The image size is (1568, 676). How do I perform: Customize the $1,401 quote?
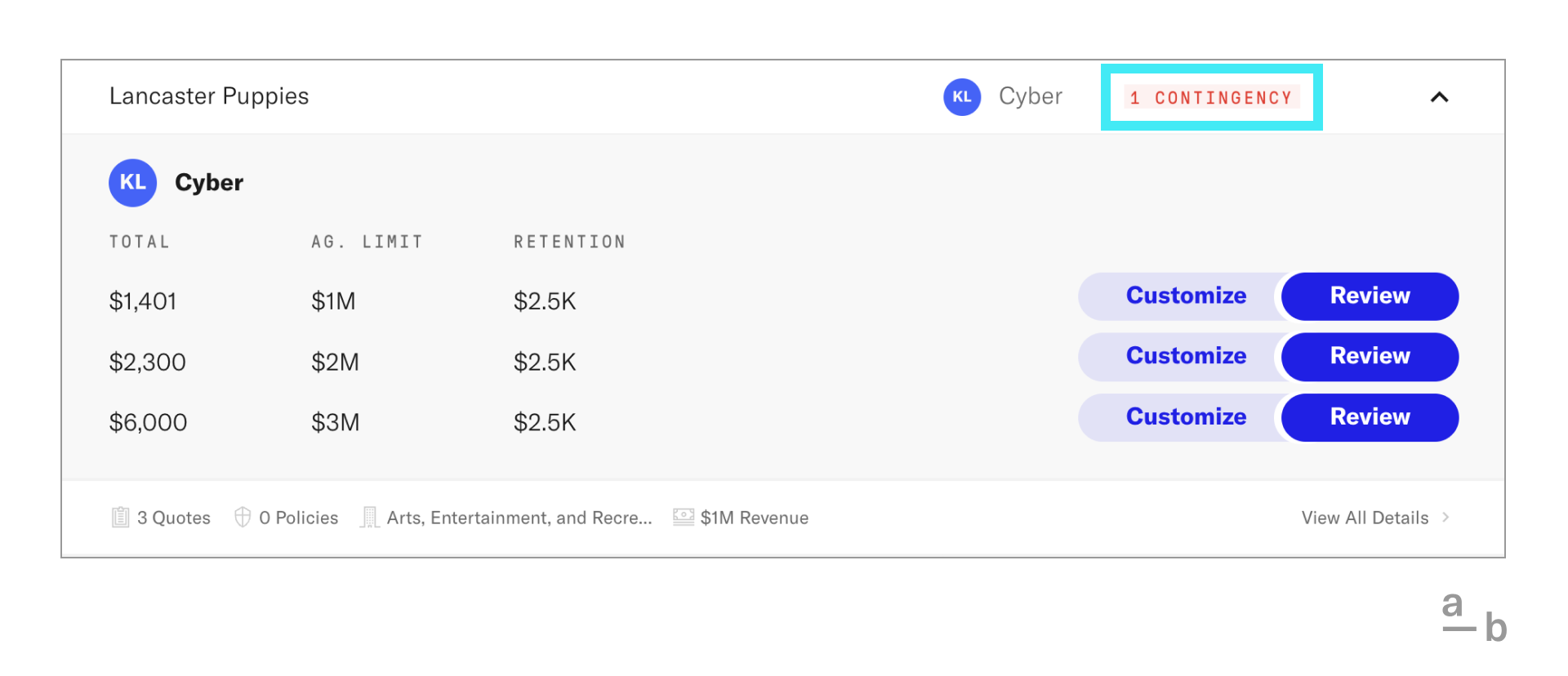point(1186,296)
